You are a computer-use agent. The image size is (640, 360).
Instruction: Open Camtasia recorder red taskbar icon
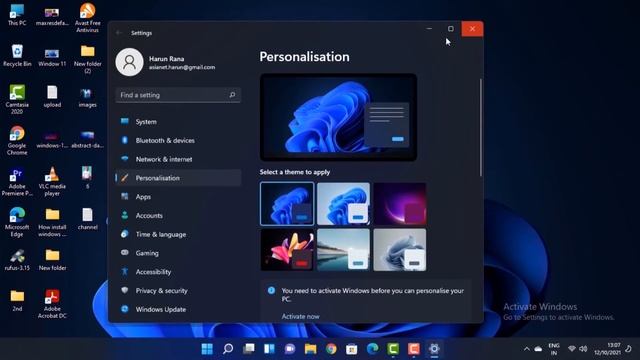413,349
